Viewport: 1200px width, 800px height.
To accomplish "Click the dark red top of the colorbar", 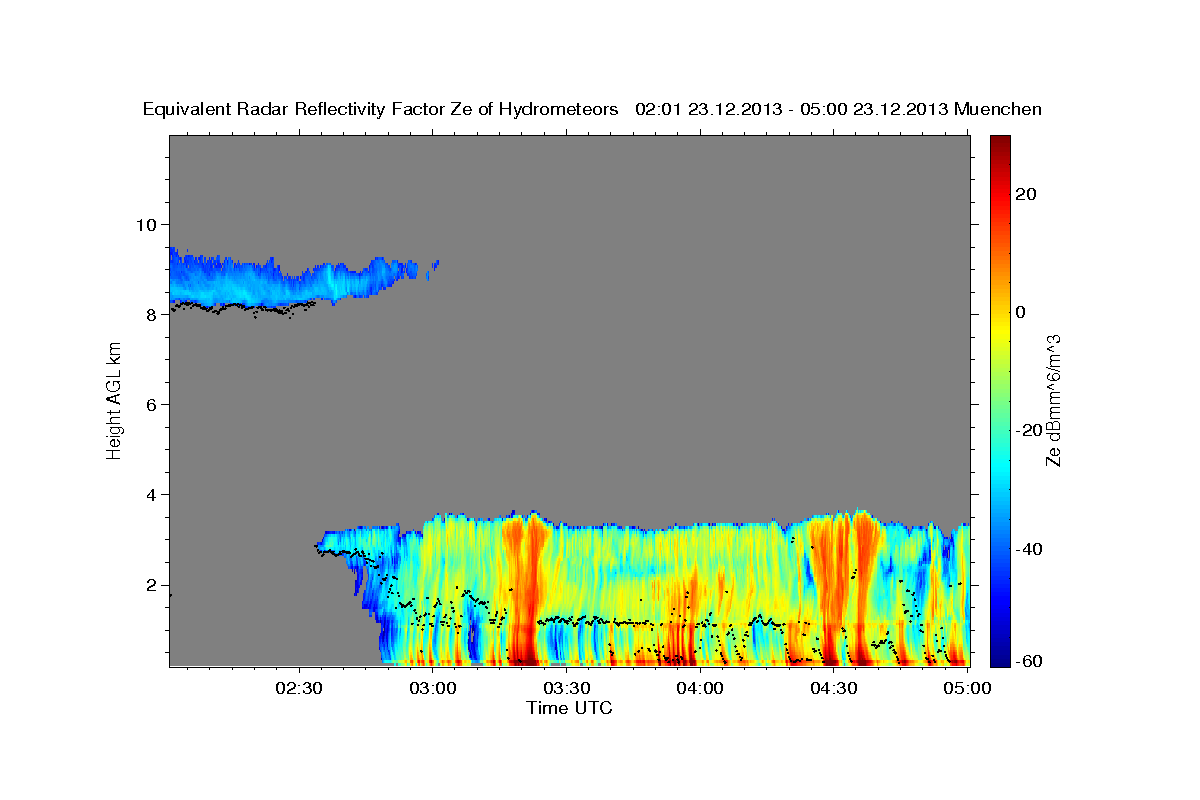I will pyautogui.click(x=999, y=145).
